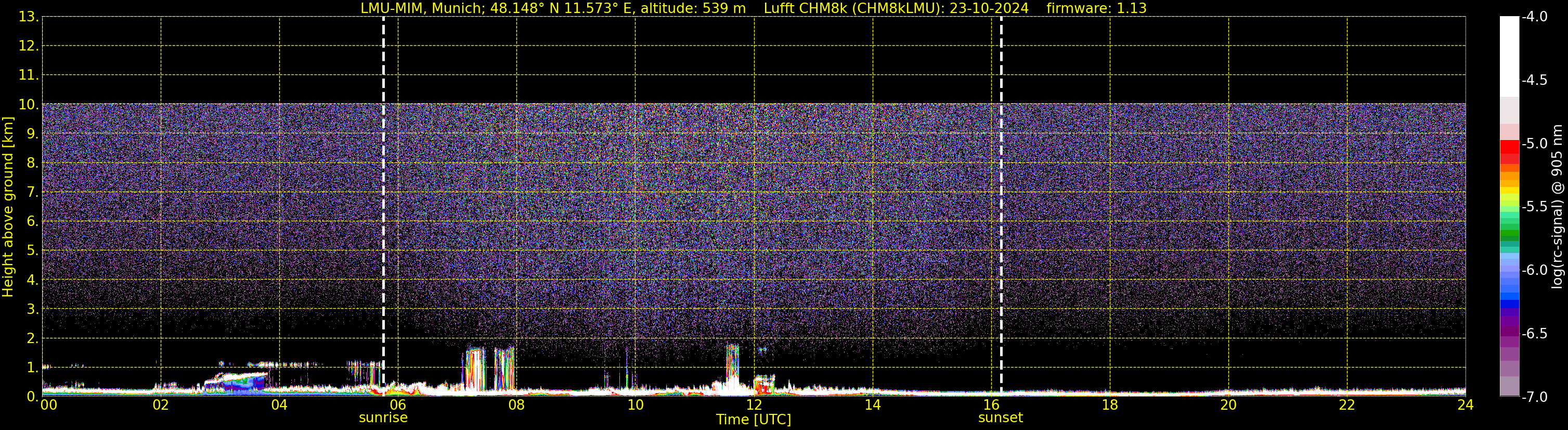Image resolution: width=1568 pixels, height=430 pixels.
Task: Click the station title "LMU-MIM, Munich" coordinates text
Action: (553, 8)
